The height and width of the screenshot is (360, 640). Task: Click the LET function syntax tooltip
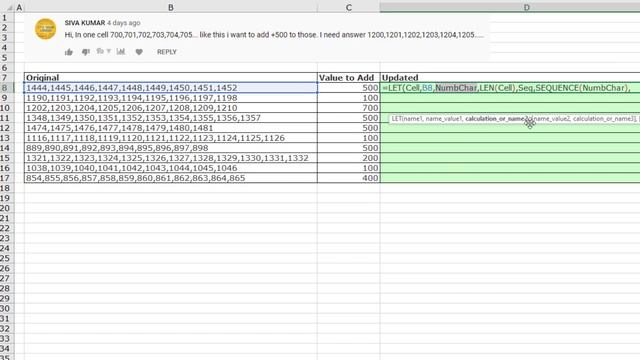[514, 118]
